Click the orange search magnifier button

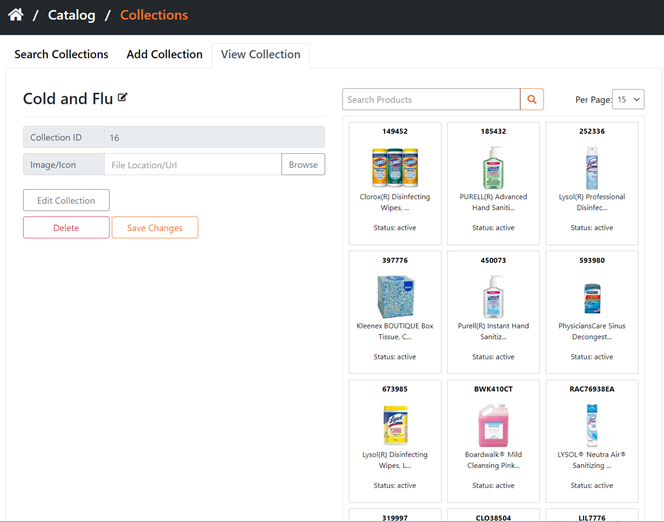pos(532,99)
